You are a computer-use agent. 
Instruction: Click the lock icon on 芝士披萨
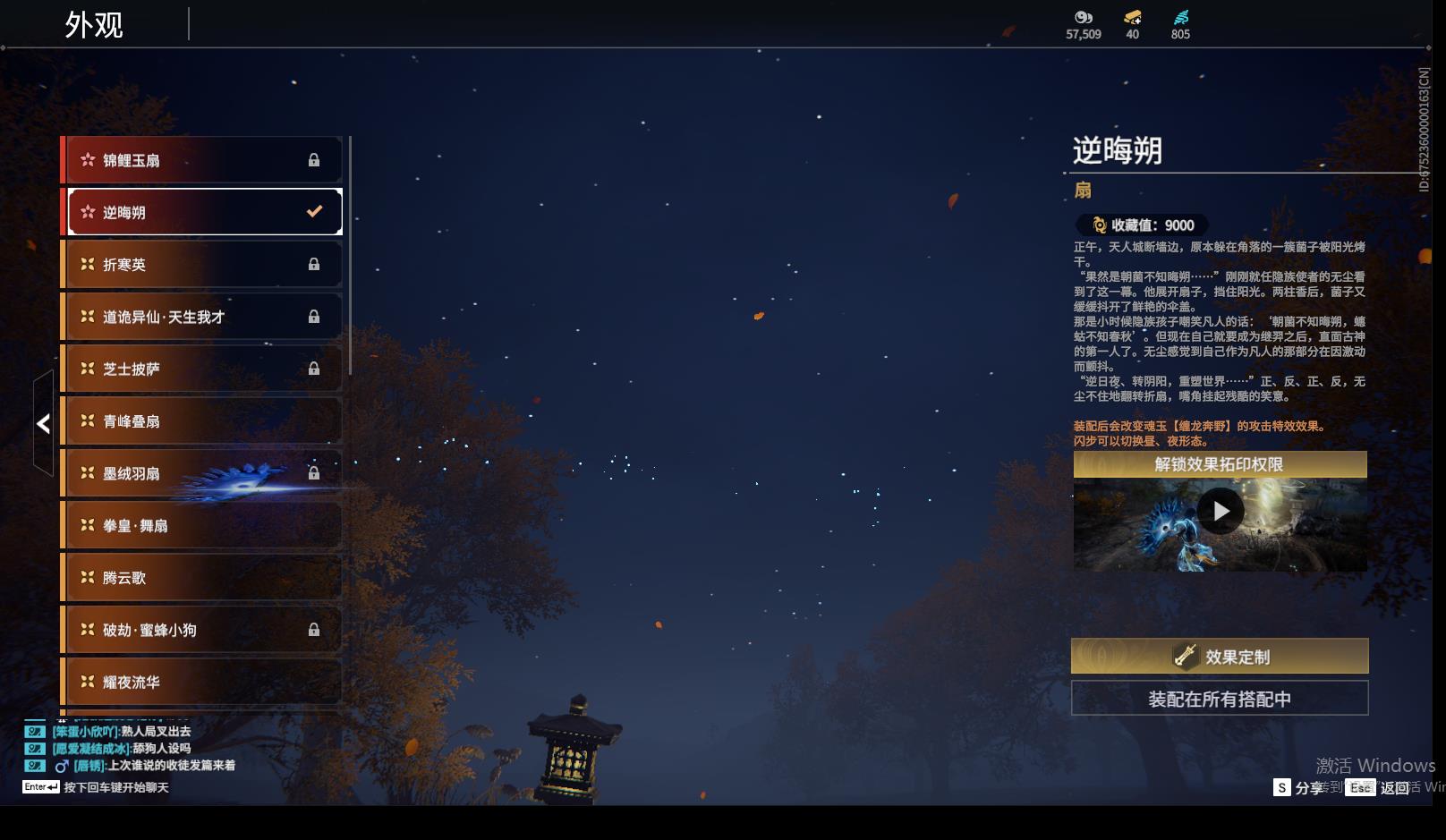(314, 369)
